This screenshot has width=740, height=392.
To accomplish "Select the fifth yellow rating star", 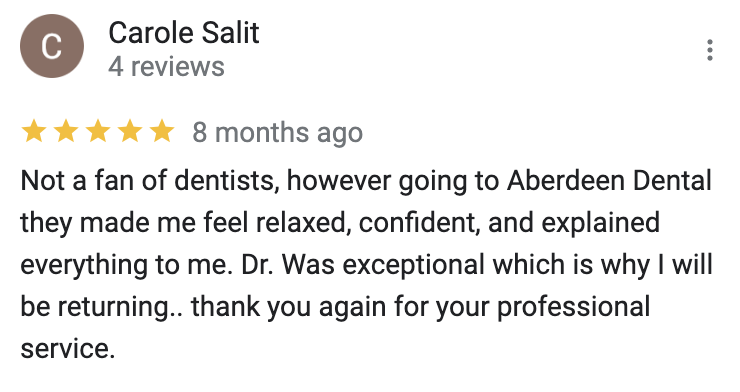I will click(162, 131).
